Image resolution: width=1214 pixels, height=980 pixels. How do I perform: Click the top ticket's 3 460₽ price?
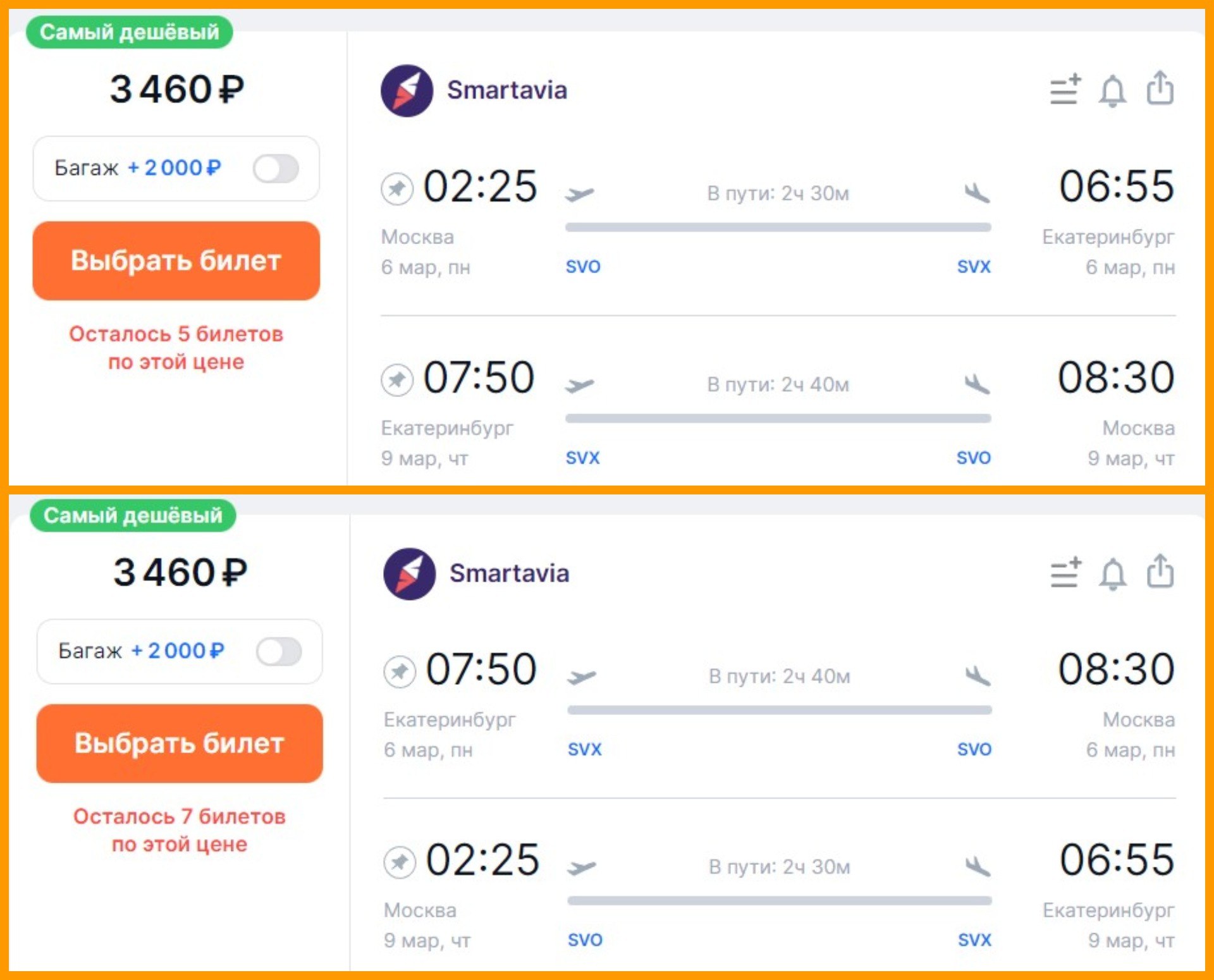(177, 89)
